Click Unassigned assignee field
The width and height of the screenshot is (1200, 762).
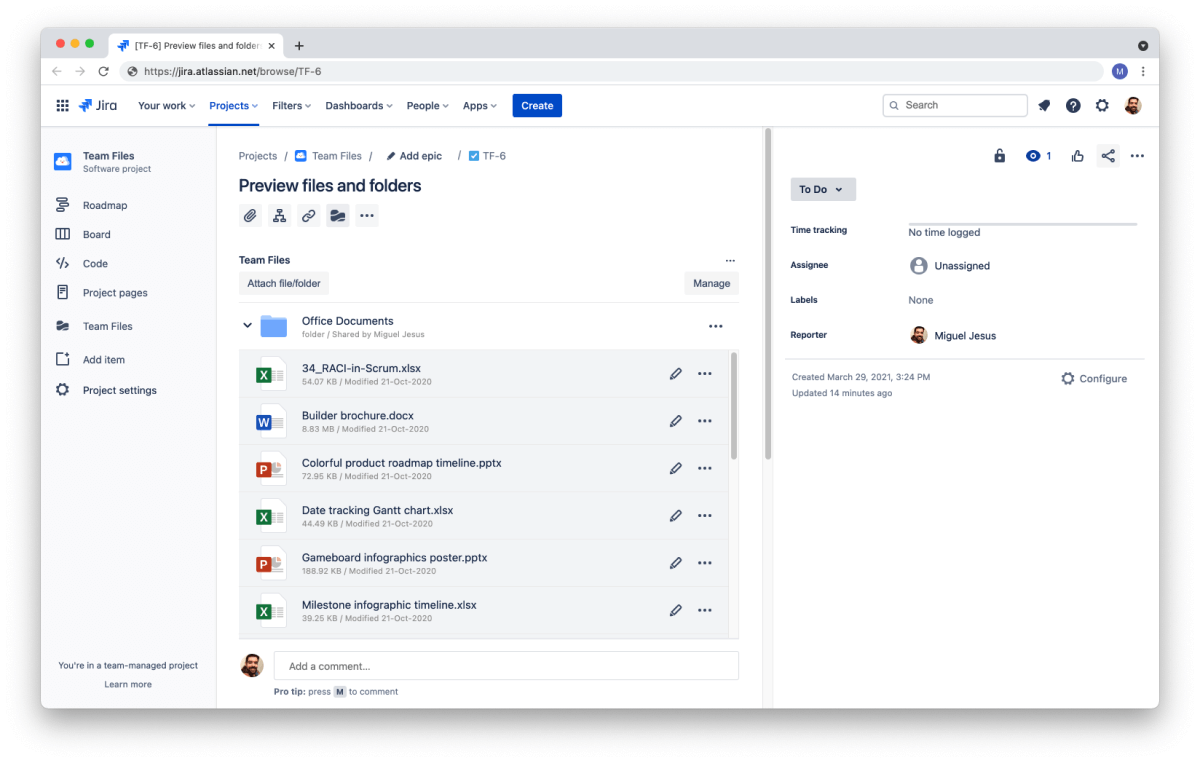click(x=950, y=266)
